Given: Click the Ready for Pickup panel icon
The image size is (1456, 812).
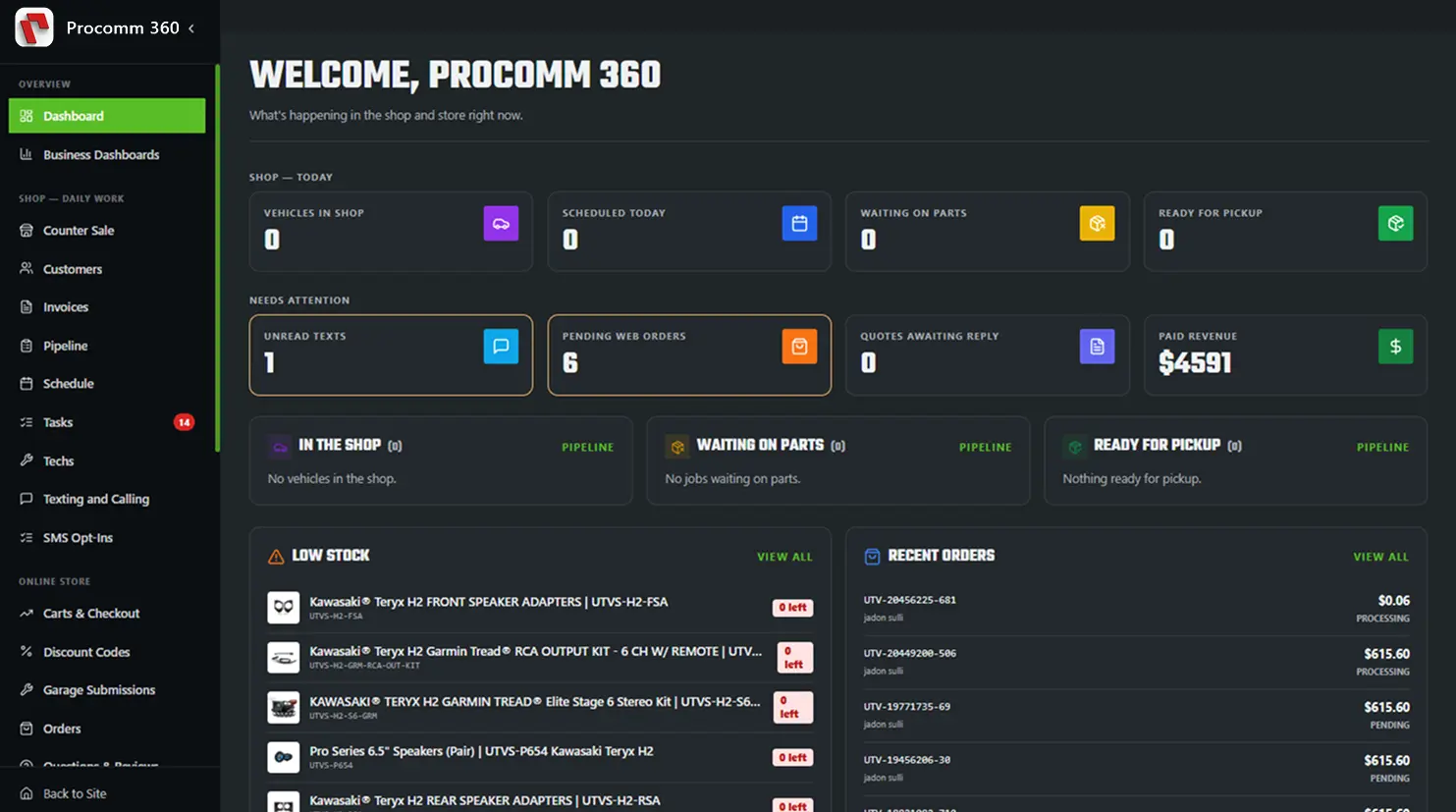Looking at the screenshot, I should [x=1075, y=447].
